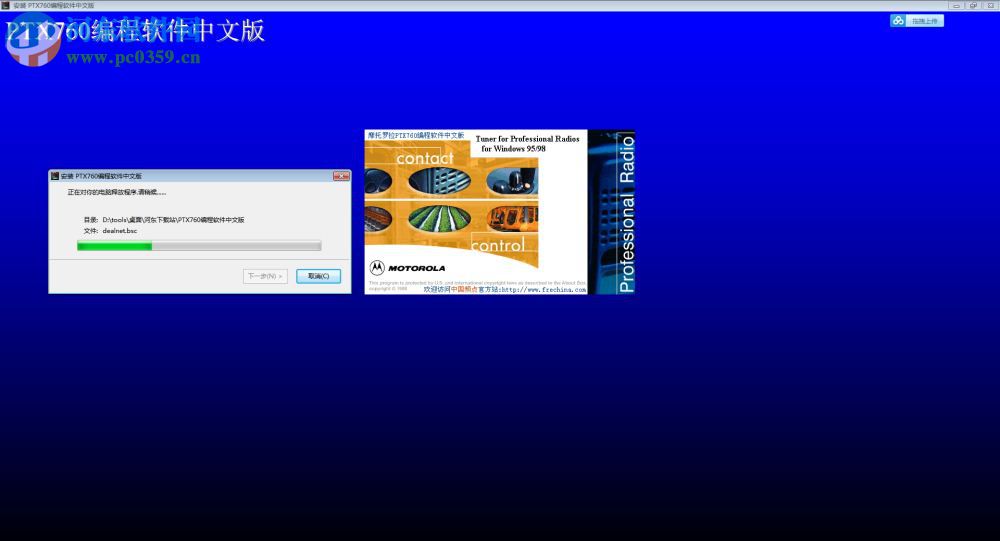Click the 'control' word on the splash image

point(497,245)
